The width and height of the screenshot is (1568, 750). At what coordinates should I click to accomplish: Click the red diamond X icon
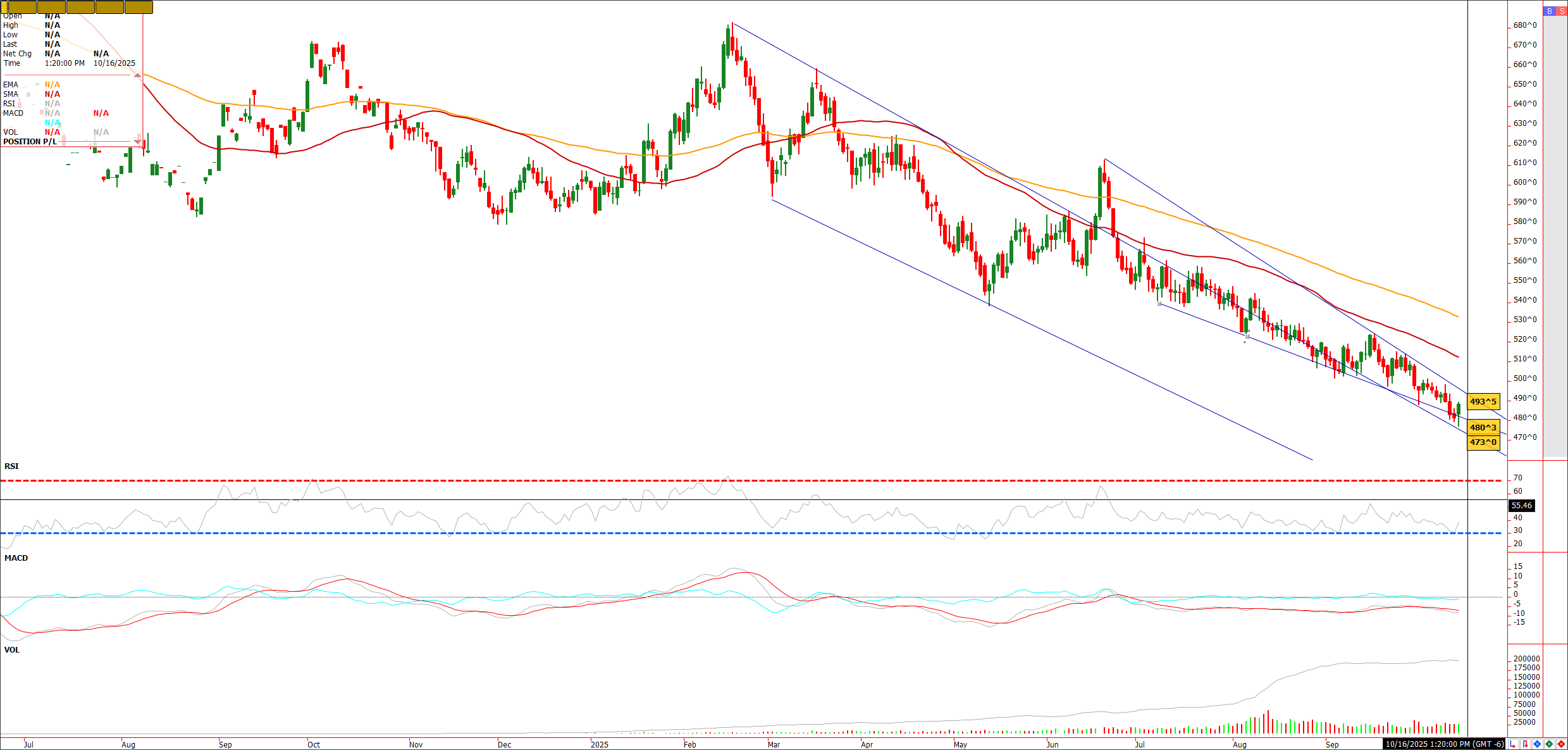[x=1561, y=744]
